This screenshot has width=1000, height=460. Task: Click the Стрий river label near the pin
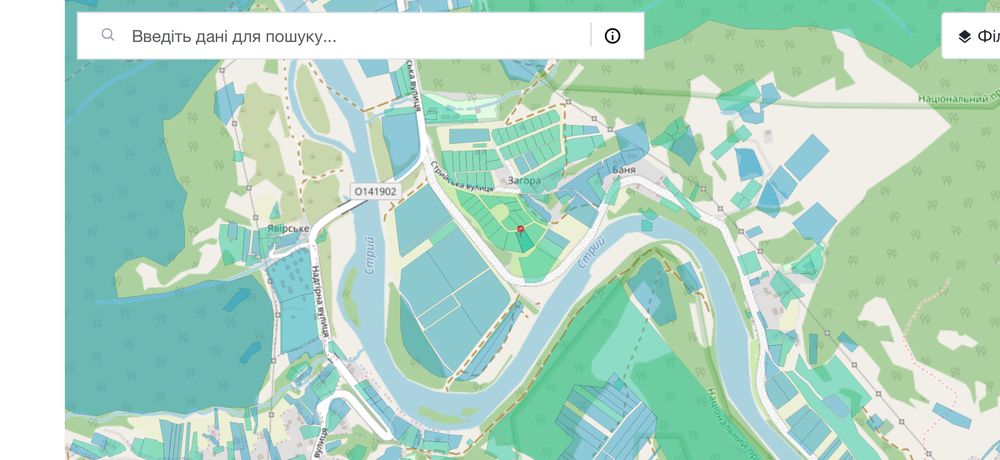(591, 253)
